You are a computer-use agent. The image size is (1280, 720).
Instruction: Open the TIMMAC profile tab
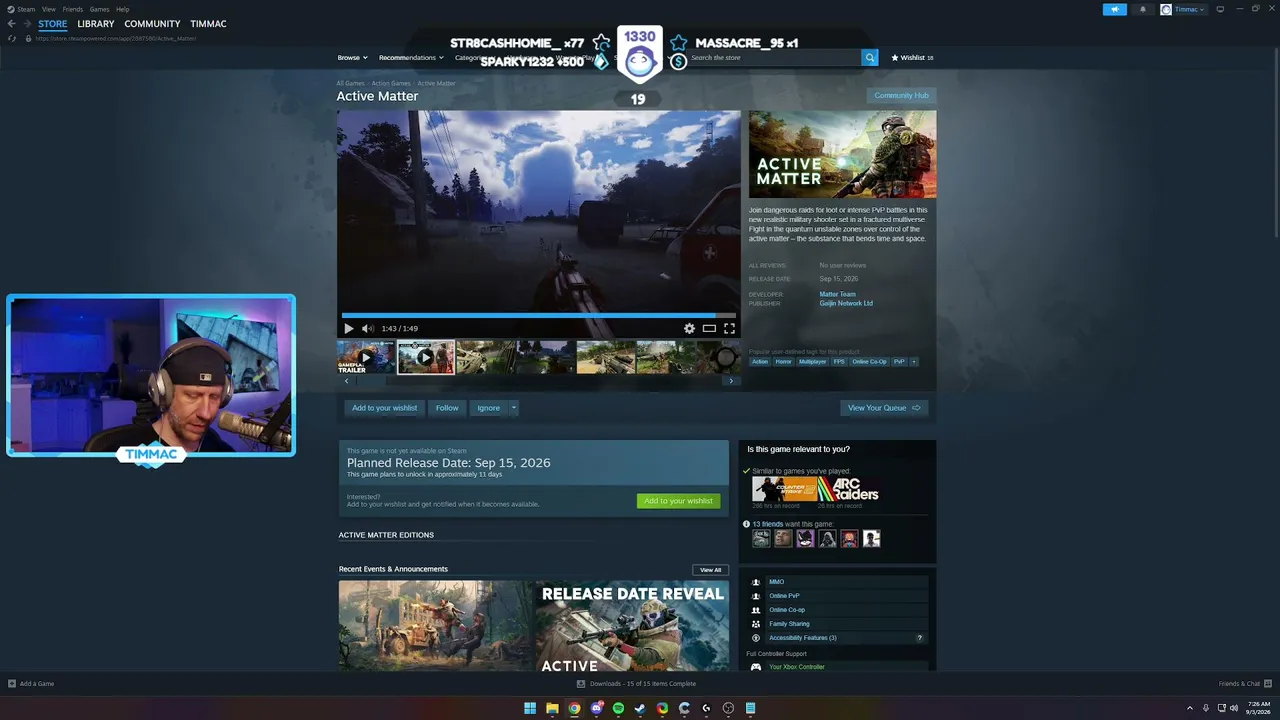(x=208, y=24)
